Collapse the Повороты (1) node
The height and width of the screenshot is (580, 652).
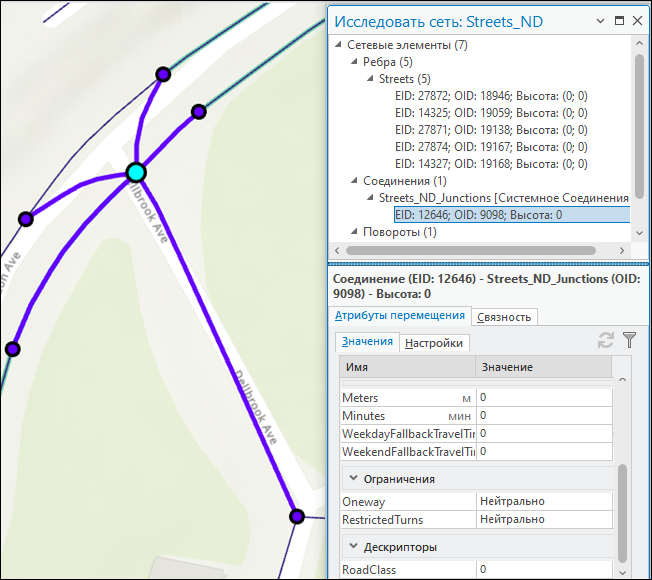354,231
